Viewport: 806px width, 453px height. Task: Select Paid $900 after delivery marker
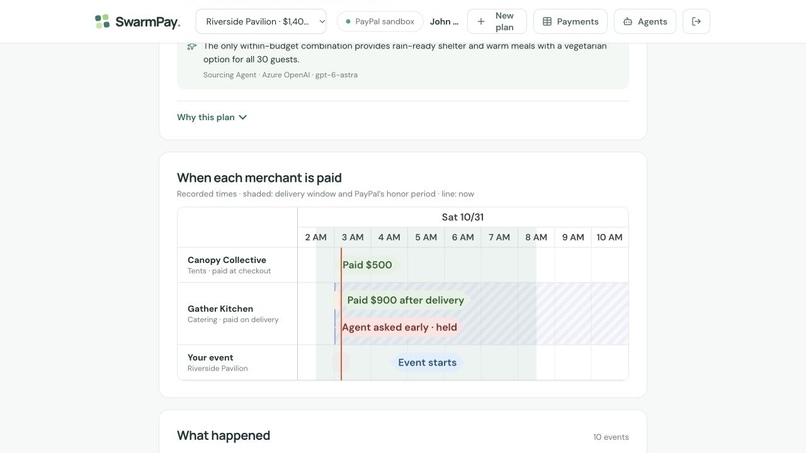[405, 300]
